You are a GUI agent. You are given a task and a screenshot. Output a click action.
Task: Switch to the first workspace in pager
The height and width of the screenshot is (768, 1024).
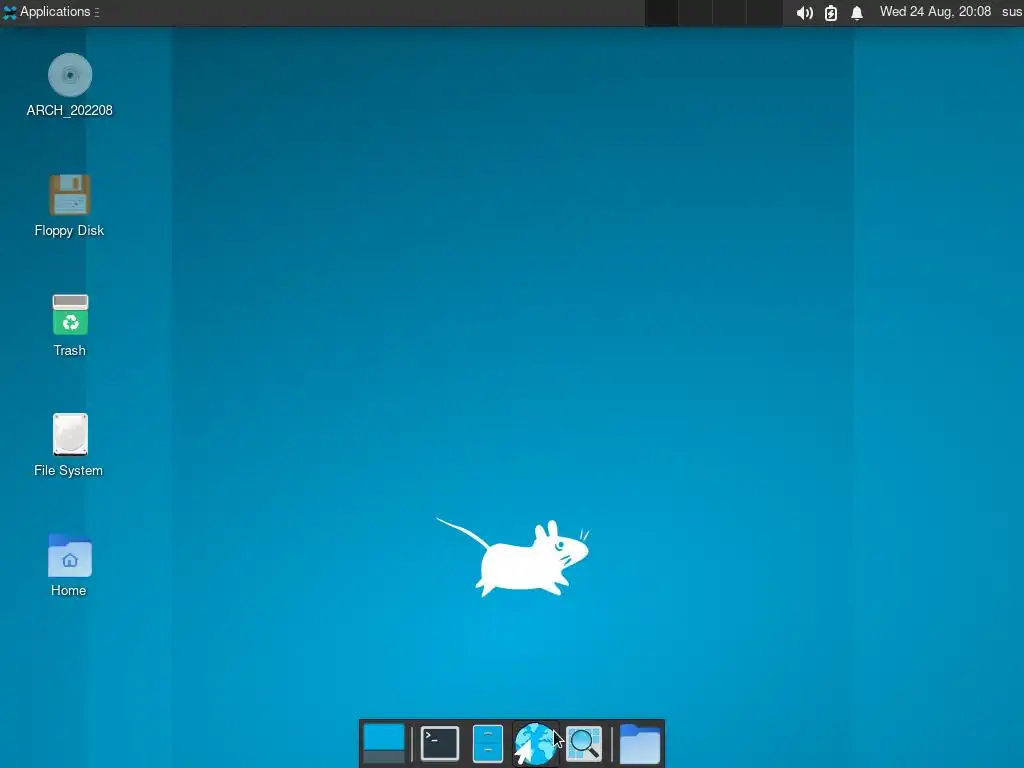pyautogui.click(x=661, y=13)
